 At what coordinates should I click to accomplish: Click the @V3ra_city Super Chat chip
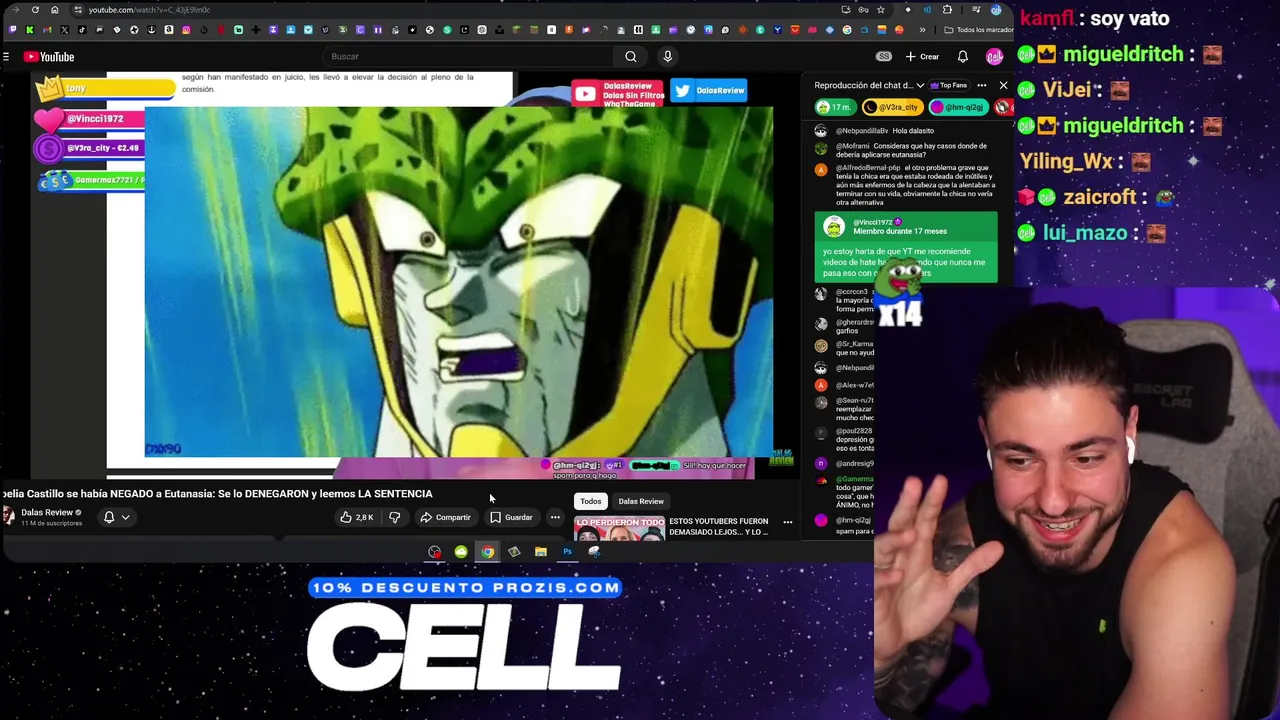892,107
